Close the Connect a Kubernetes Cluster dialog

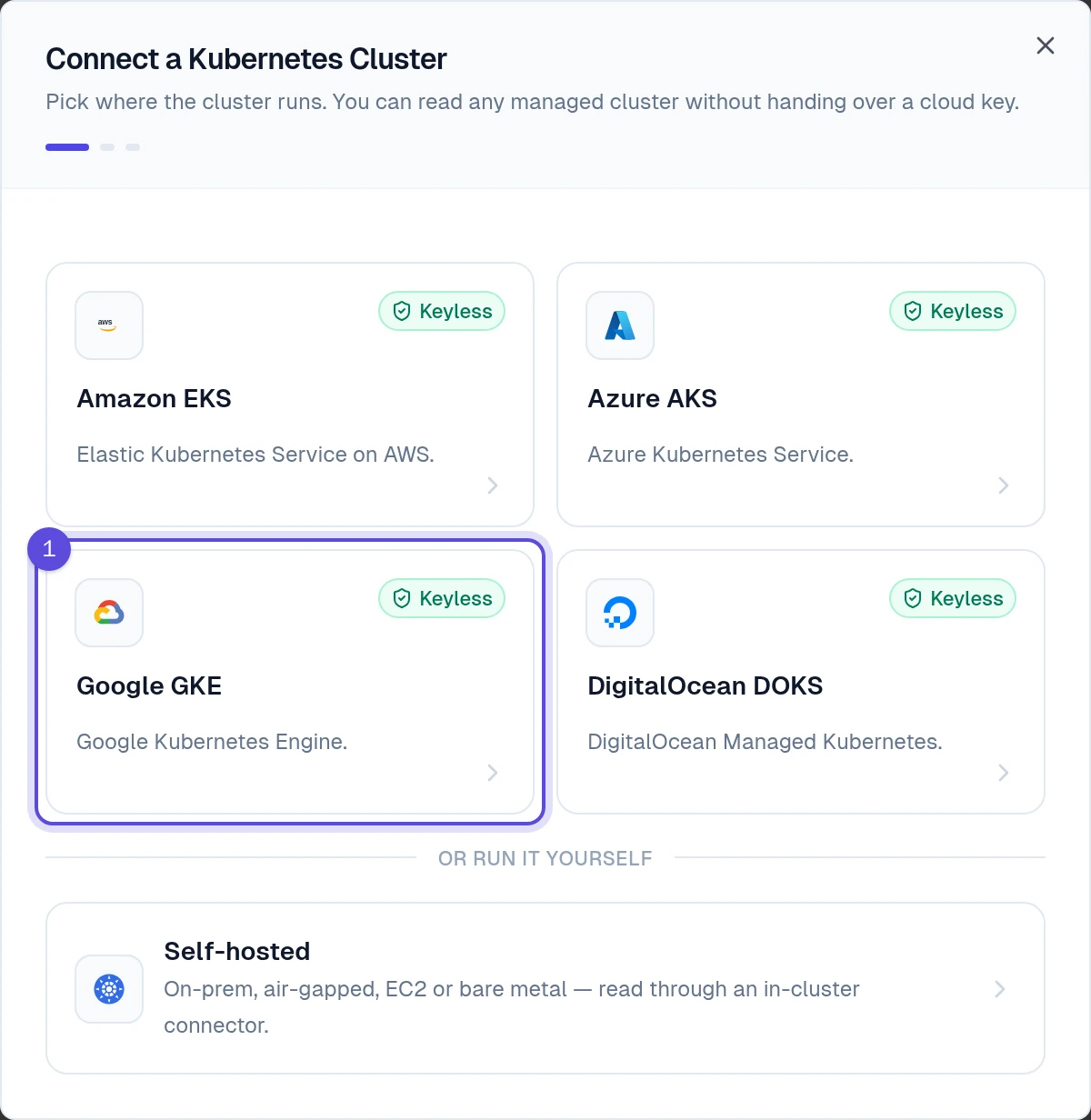click(x=1046, y=45)
